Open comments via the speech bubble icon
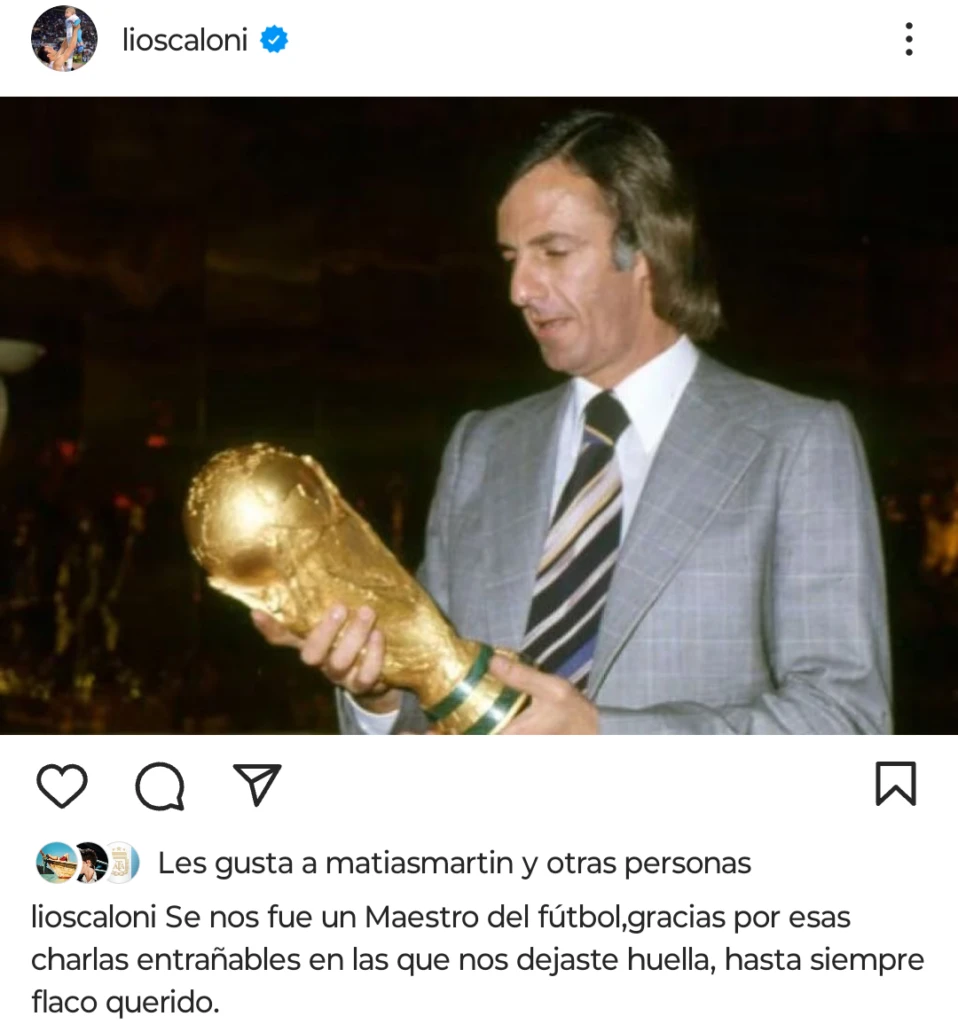This screenshot has width=958, height=1024. 159,786
